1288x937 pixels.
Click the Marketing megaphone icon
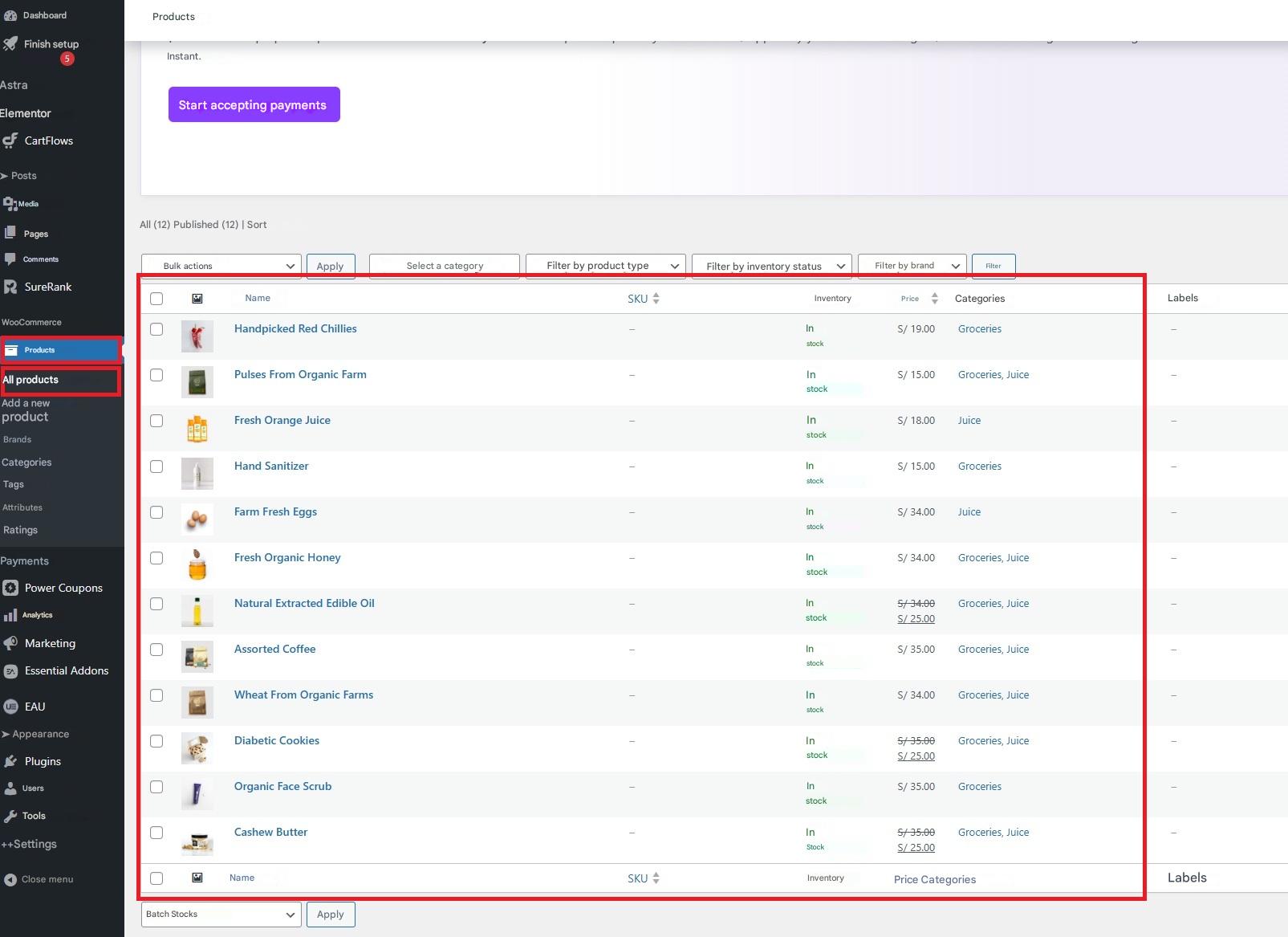[10, 643]
